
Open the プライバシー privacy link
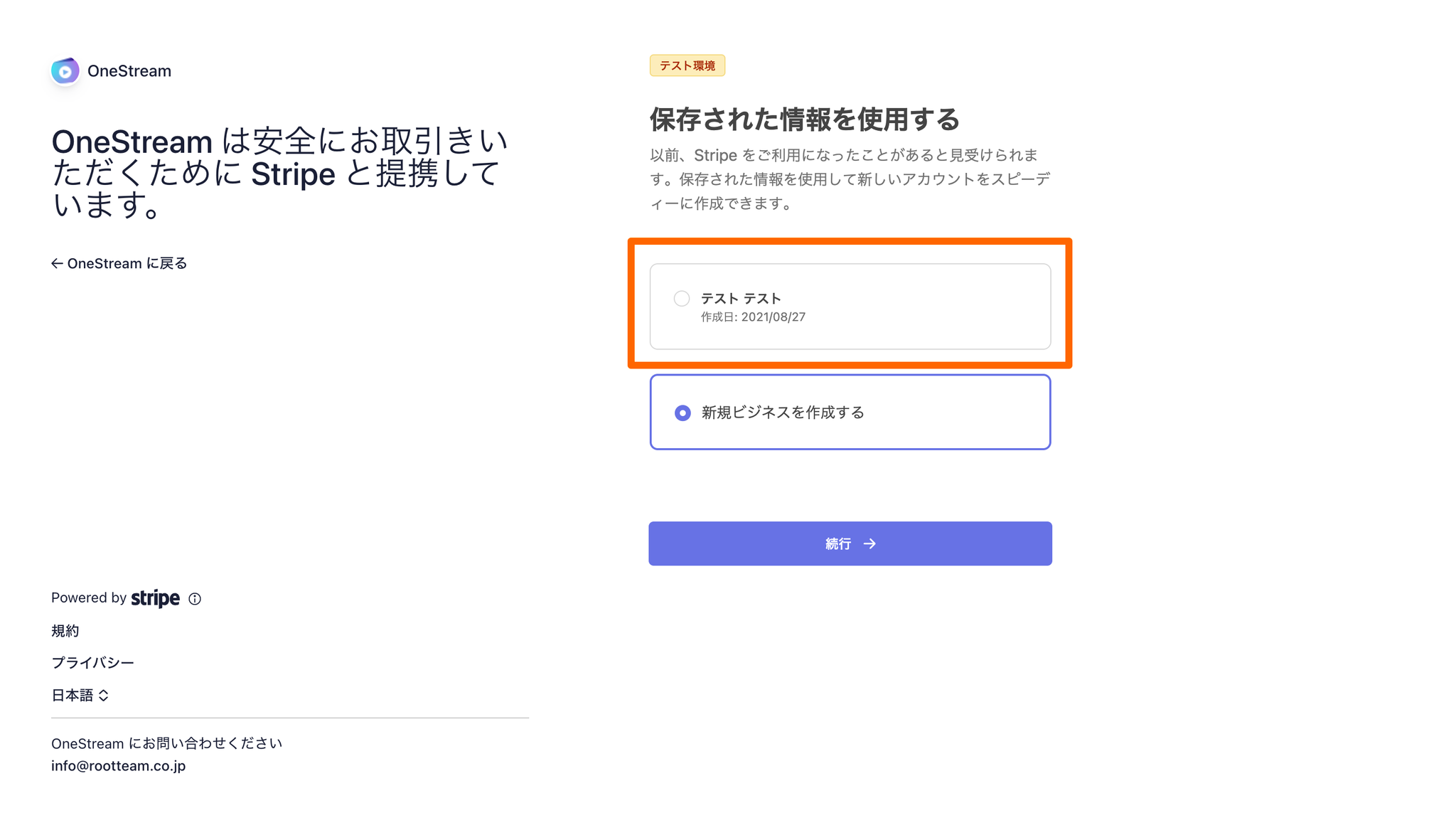click(92, 663)
